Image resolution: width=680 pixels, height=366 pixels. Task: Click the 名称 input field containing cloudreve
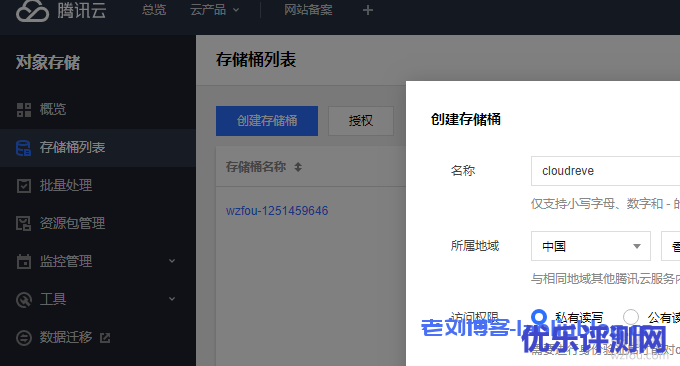click(x=605, y=171)
